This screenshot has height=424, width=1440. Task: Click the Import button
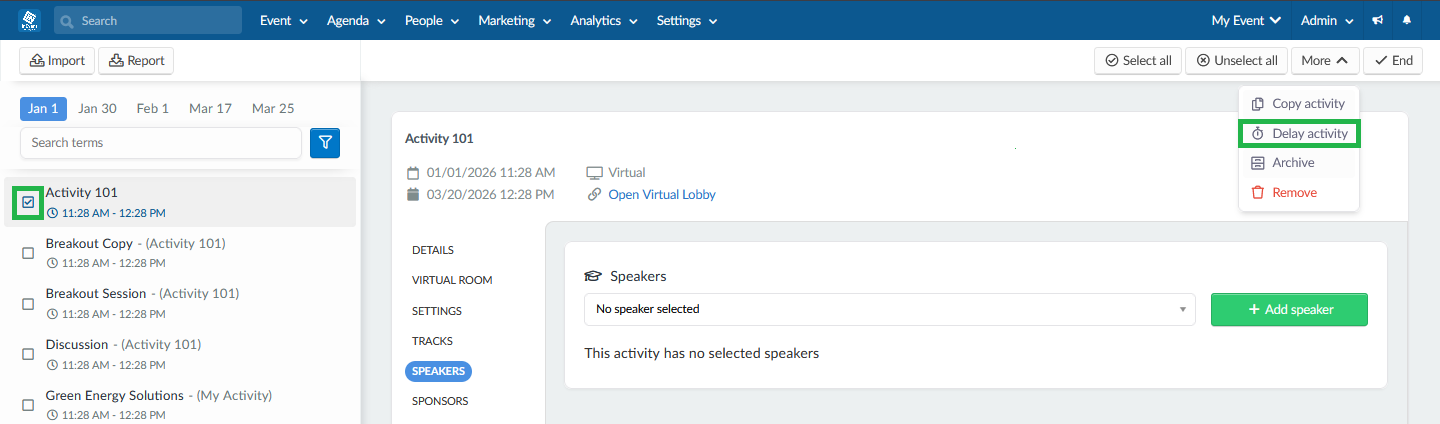click(57, 61)
